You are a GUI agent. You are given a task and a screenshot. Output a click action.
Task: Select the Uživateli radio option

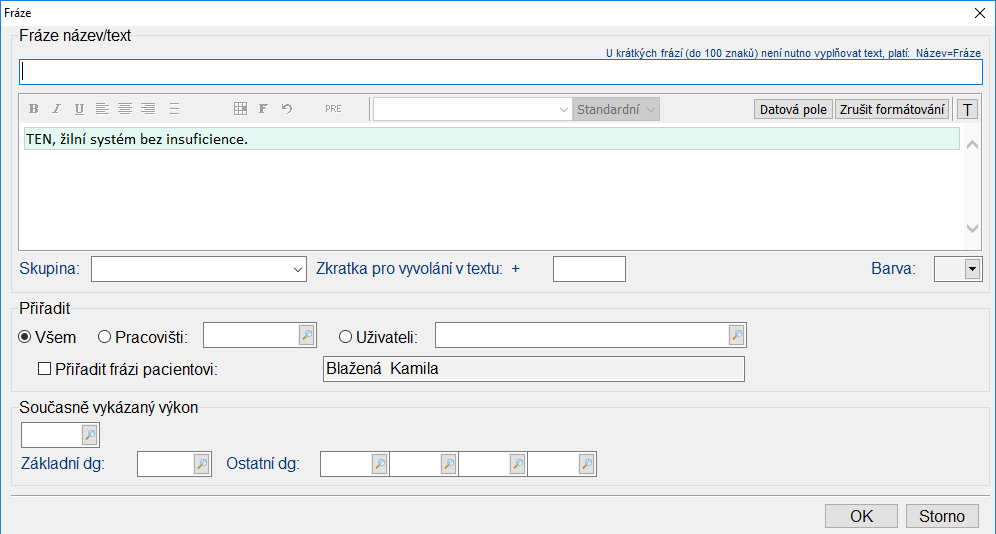[x=346, y=337]
